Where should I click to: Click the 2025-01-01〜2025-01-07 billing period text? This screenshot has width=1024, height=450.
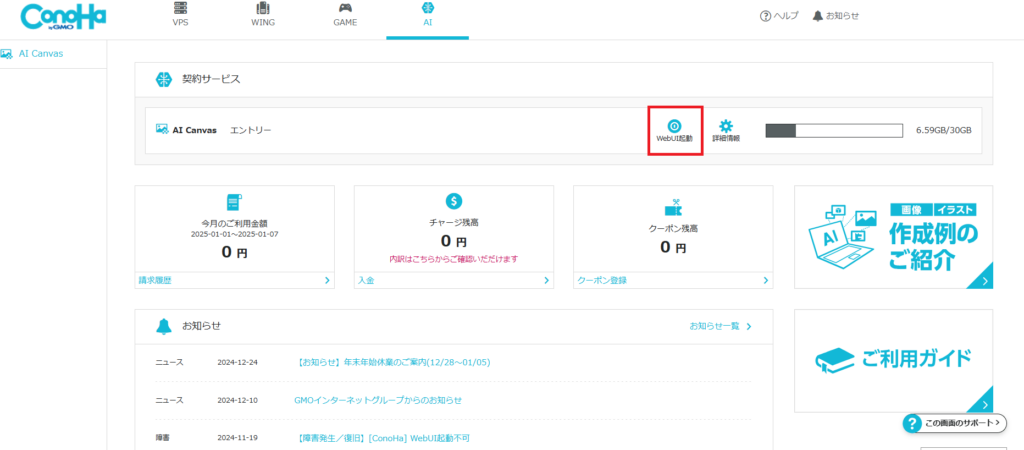coord(234,234)
